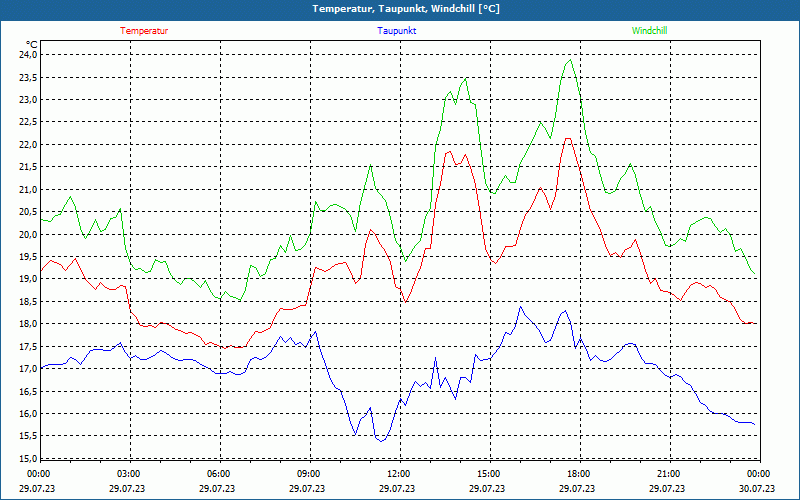800x500 pixels.
Task: Select the green Windchill legend label
Action: pyautogui.click(x=649, y=31)
